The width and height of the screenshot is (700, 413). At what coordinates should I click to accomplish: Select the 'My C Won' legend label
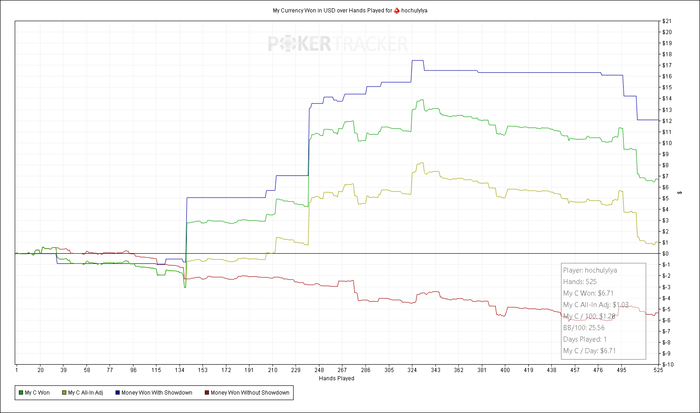[x=37, y=393]
